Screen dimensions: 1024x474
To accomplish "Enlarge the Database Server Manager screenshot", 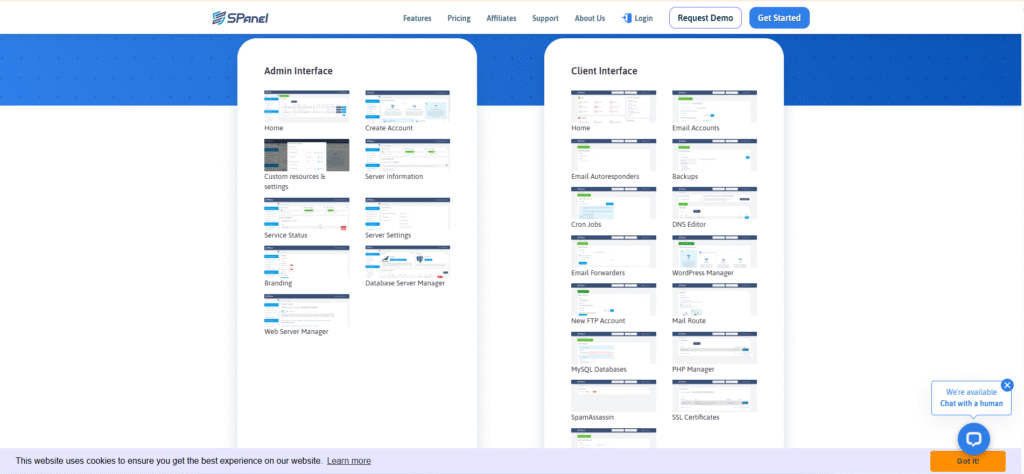I will 407,261.
